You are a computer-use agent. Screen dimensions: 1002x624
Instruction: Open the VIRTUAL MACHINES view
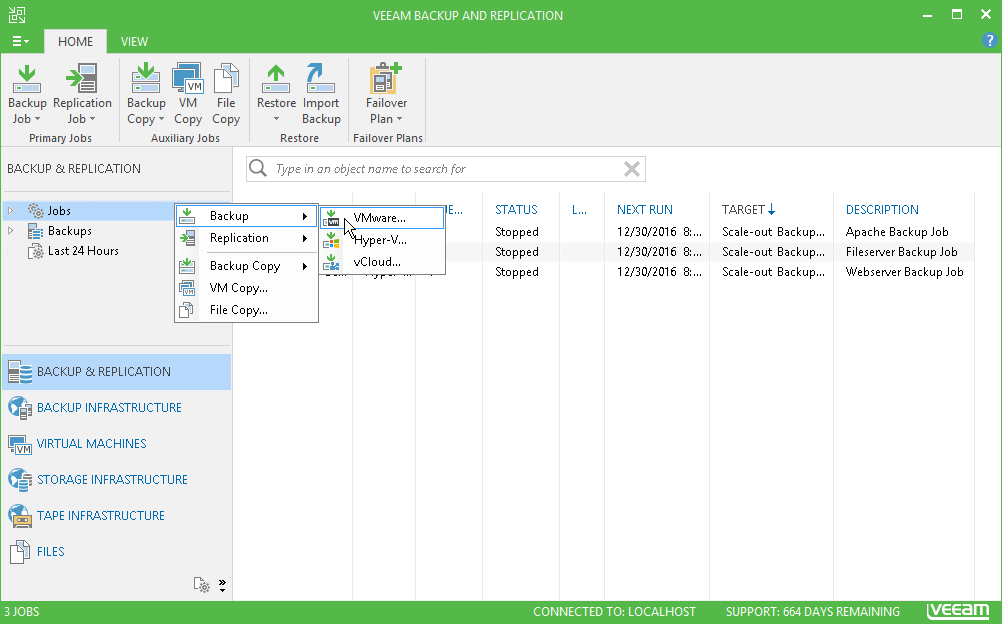pos(116,444)
